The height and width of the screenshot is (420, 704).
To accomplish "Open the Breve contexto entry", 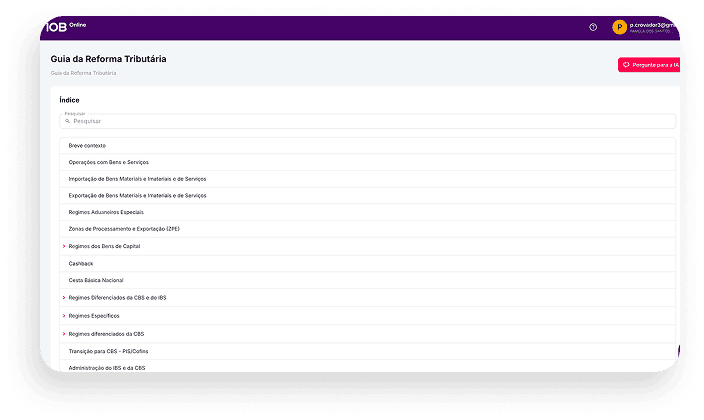I will coord(367,146).
